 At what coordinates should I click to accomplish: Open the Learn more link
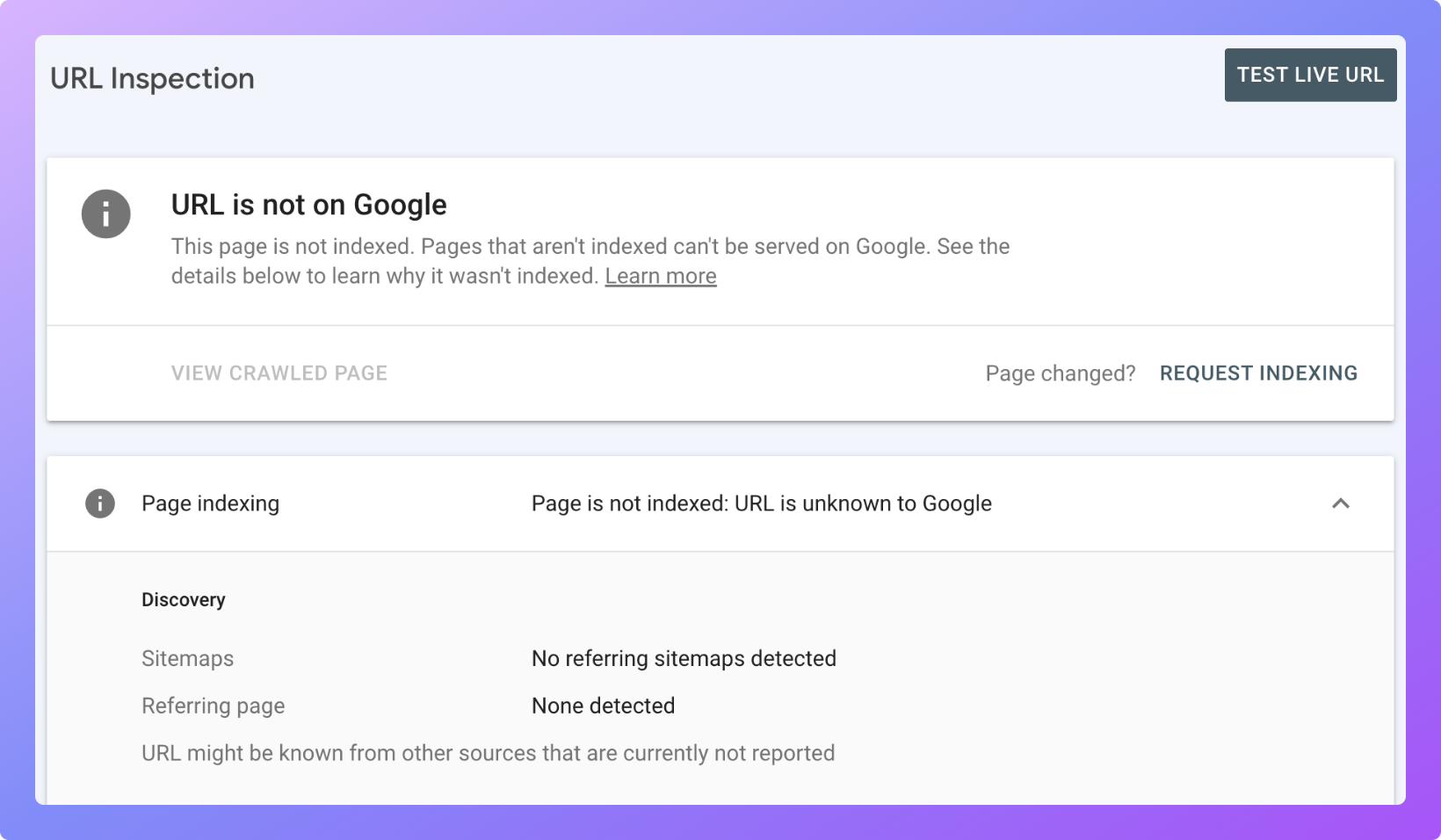[660, 276]
